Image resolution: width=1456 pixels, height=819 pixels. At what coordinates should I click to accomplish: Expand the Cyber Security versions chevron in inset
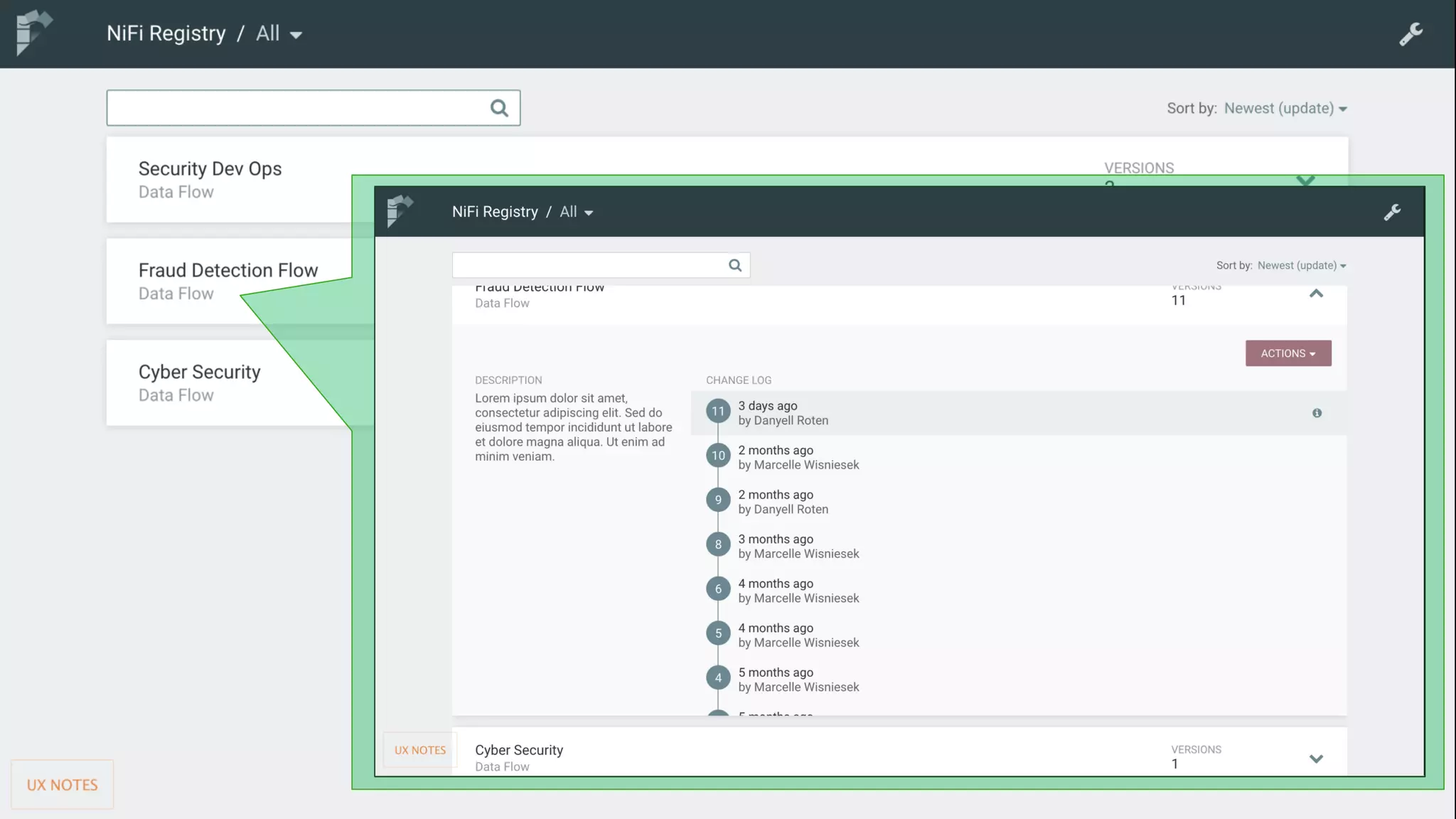coord(1316,759)
